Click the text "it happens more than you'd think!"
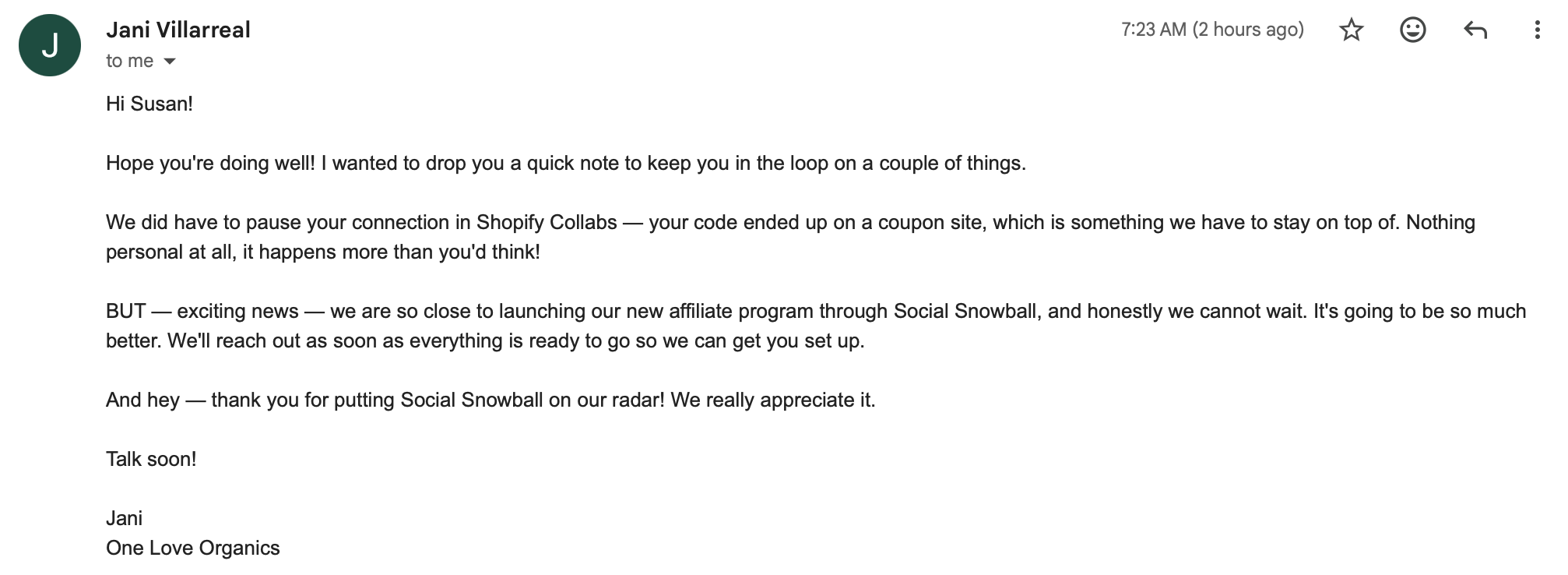 click(391, 252)
